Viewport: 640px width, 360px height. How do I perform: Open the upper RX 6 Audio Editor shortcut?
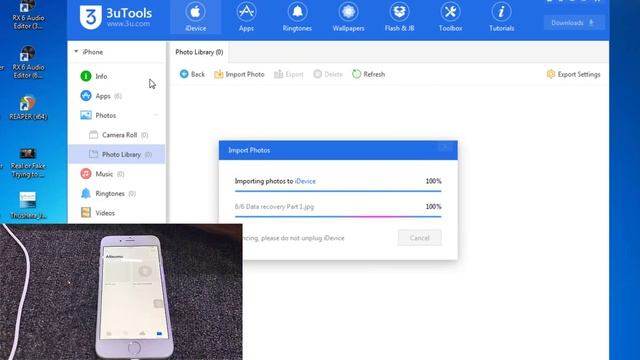(28, 16)
